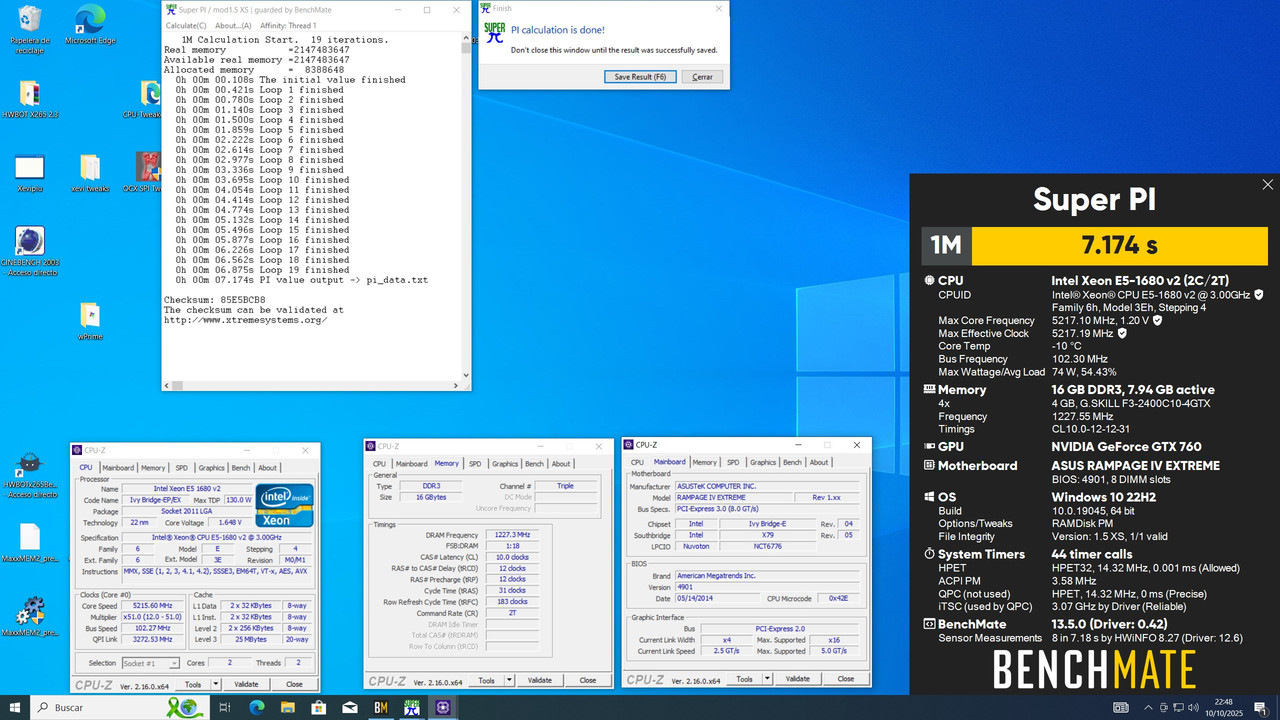Switch to Bench tab in CPU-Z CPU window

point(240,468)
